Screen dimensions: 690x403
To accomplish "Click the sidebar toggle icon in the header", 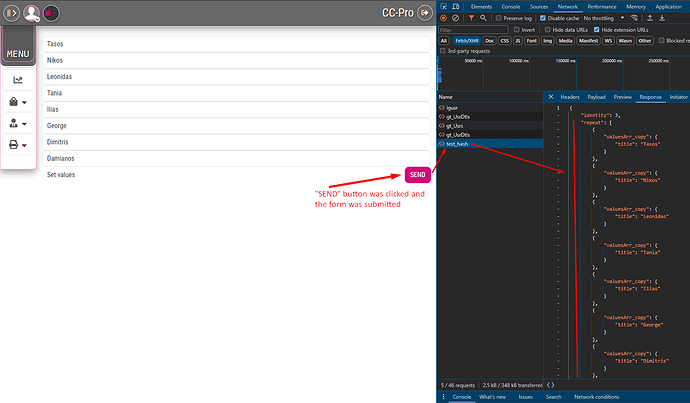I will point(11,13).
